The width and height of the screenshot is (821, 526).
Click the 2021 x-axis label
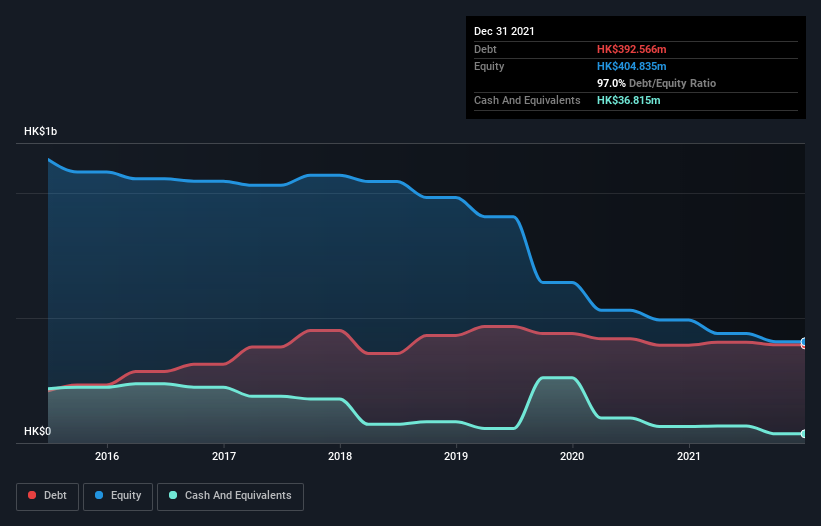(x=689, y=456)
